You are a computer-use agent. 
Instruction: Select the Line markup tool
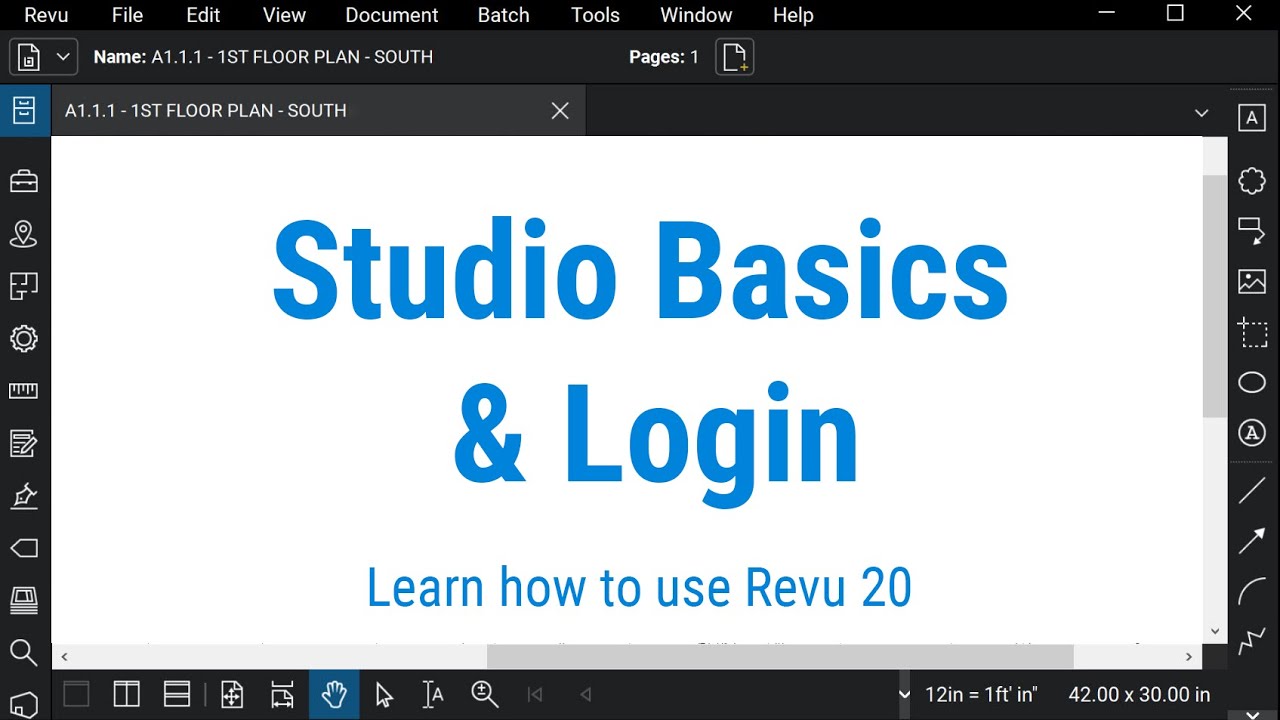[x=1252, y=491]
